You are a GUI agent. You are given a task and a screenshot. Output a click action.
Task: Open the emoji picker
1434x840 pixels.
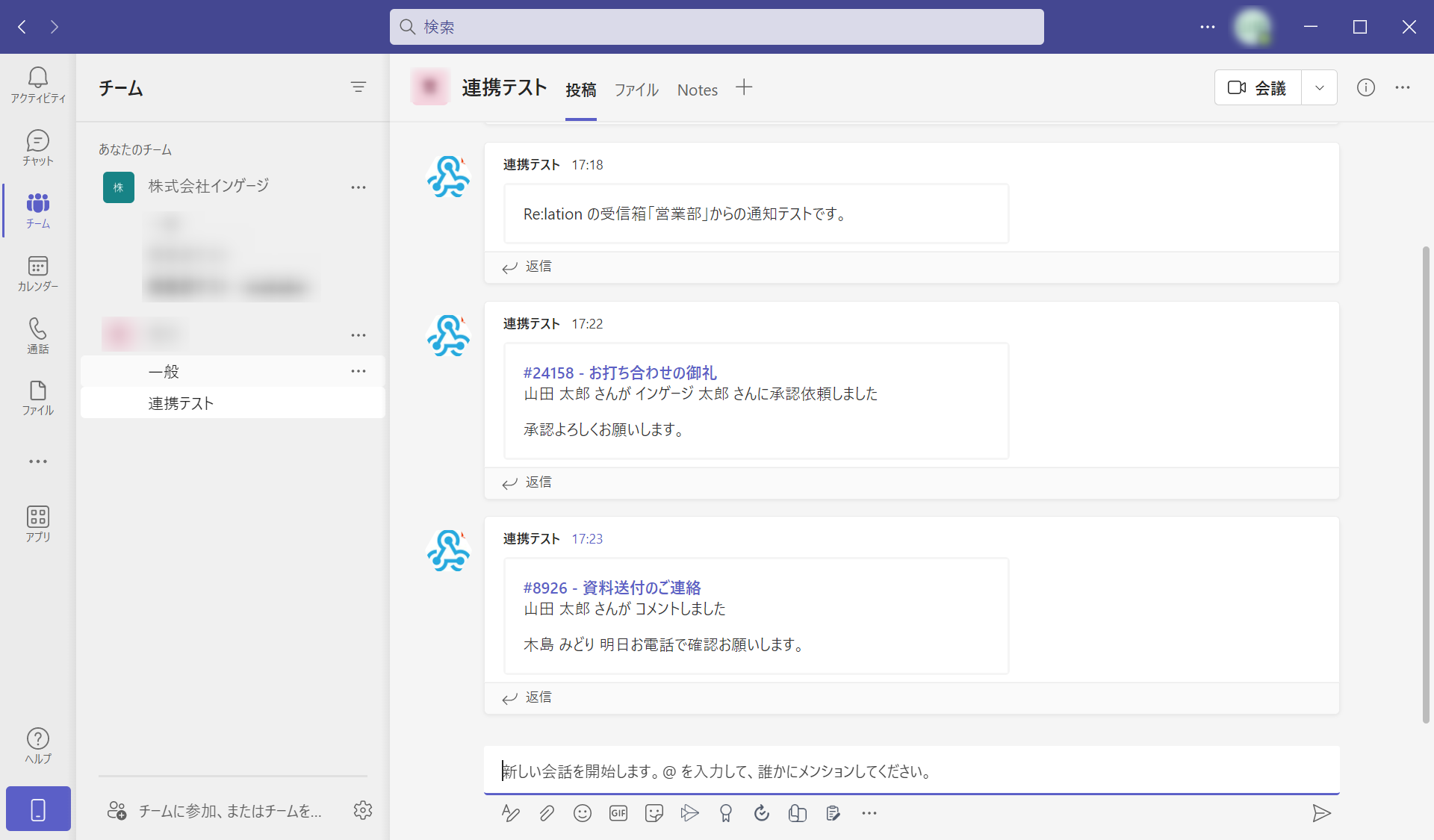point(583,813)
